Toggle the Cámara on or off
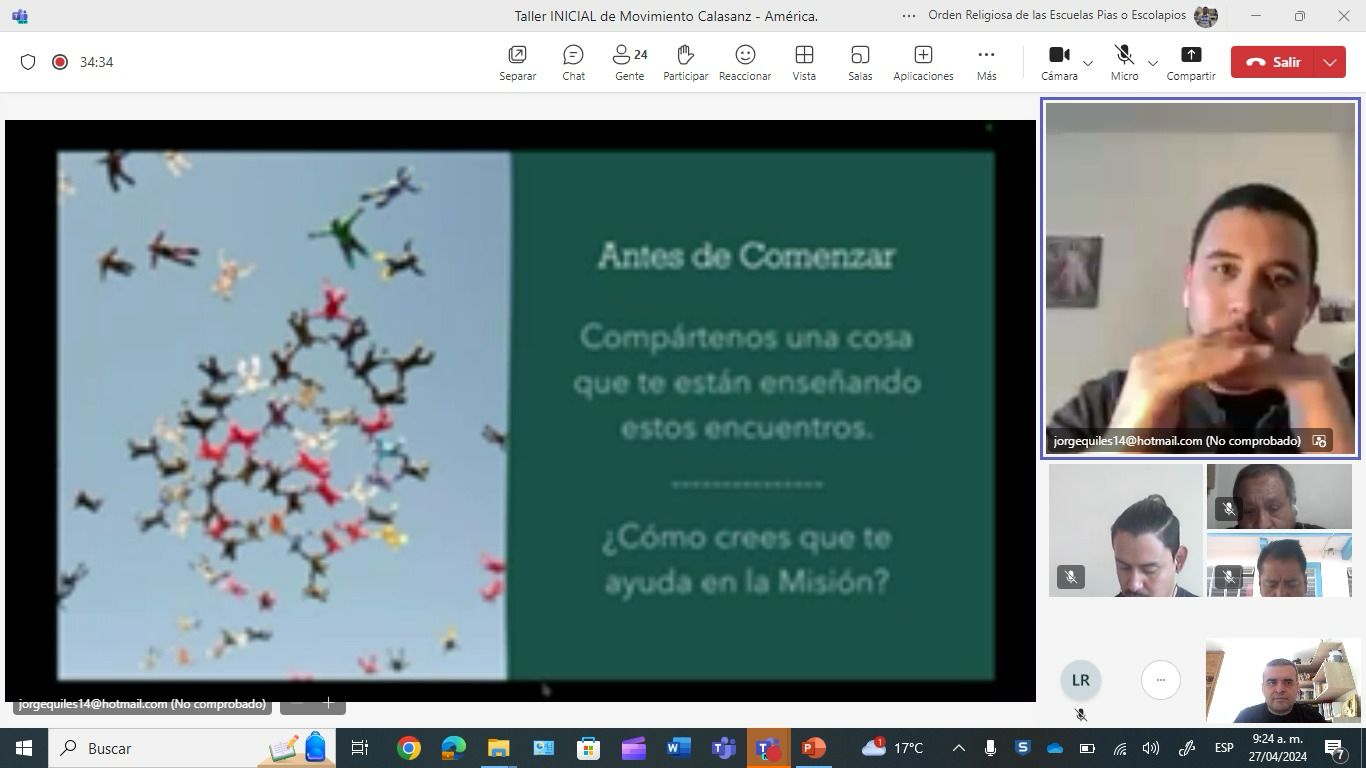Screen dimensions: 1366x768 (x=1059, y=62)
